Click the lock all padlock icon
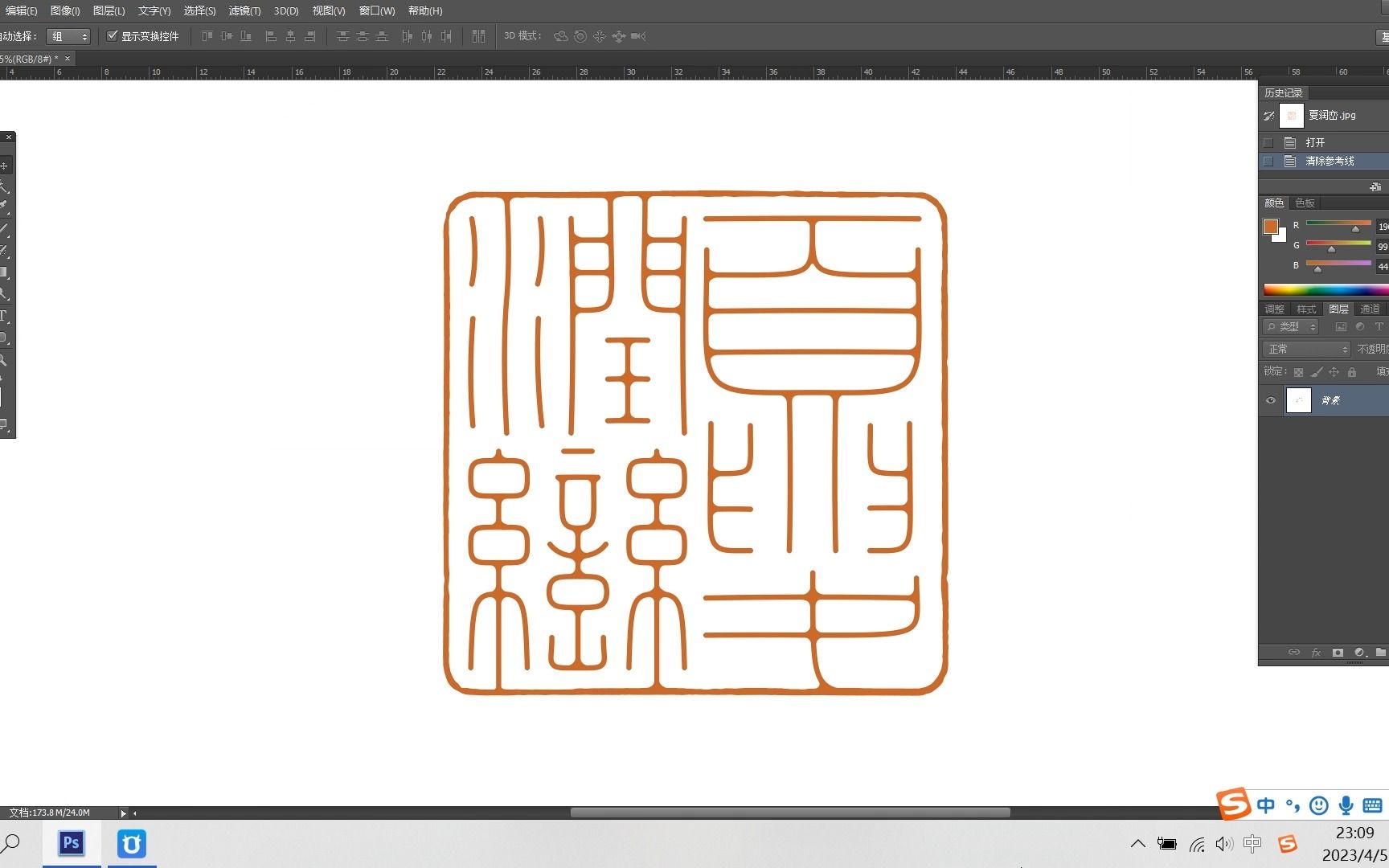This screenshot has height=868, width=1389. coord(1352,372)
